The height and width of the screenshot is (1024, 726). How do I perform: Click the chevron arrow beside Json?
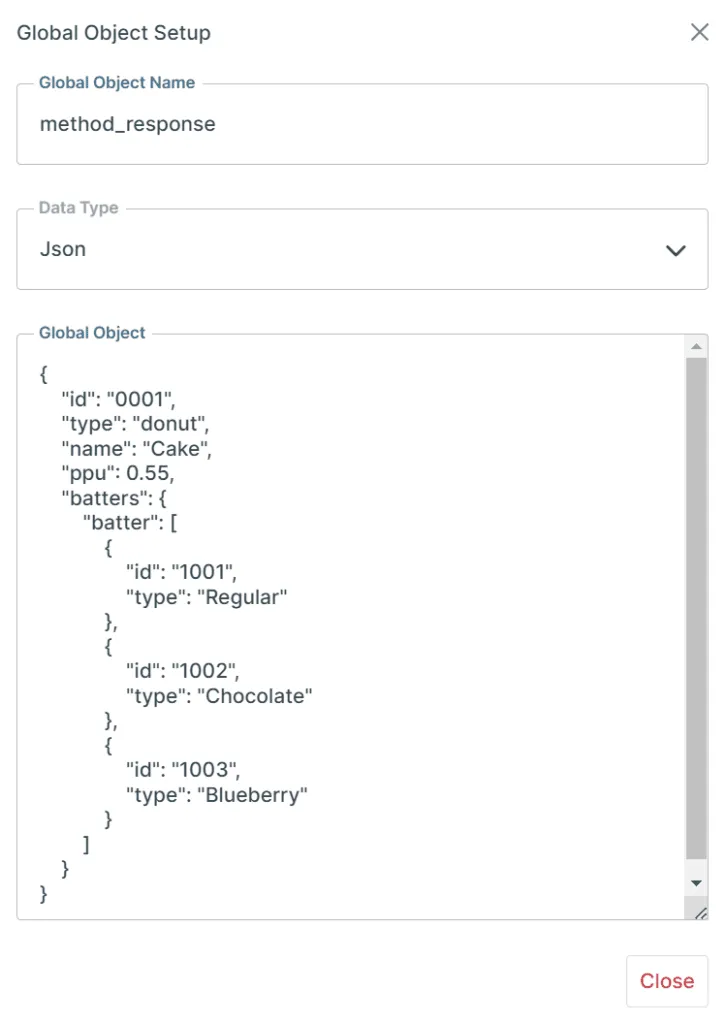[676, 250]
